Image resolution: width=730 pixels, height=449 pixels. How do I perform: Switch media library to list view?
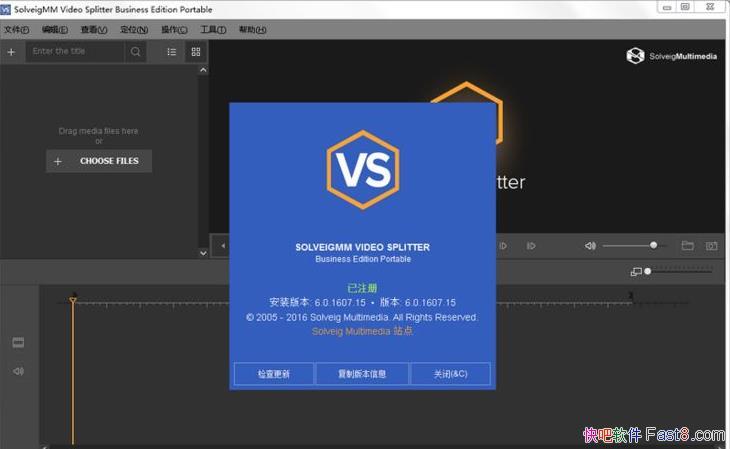click(172, 52)
